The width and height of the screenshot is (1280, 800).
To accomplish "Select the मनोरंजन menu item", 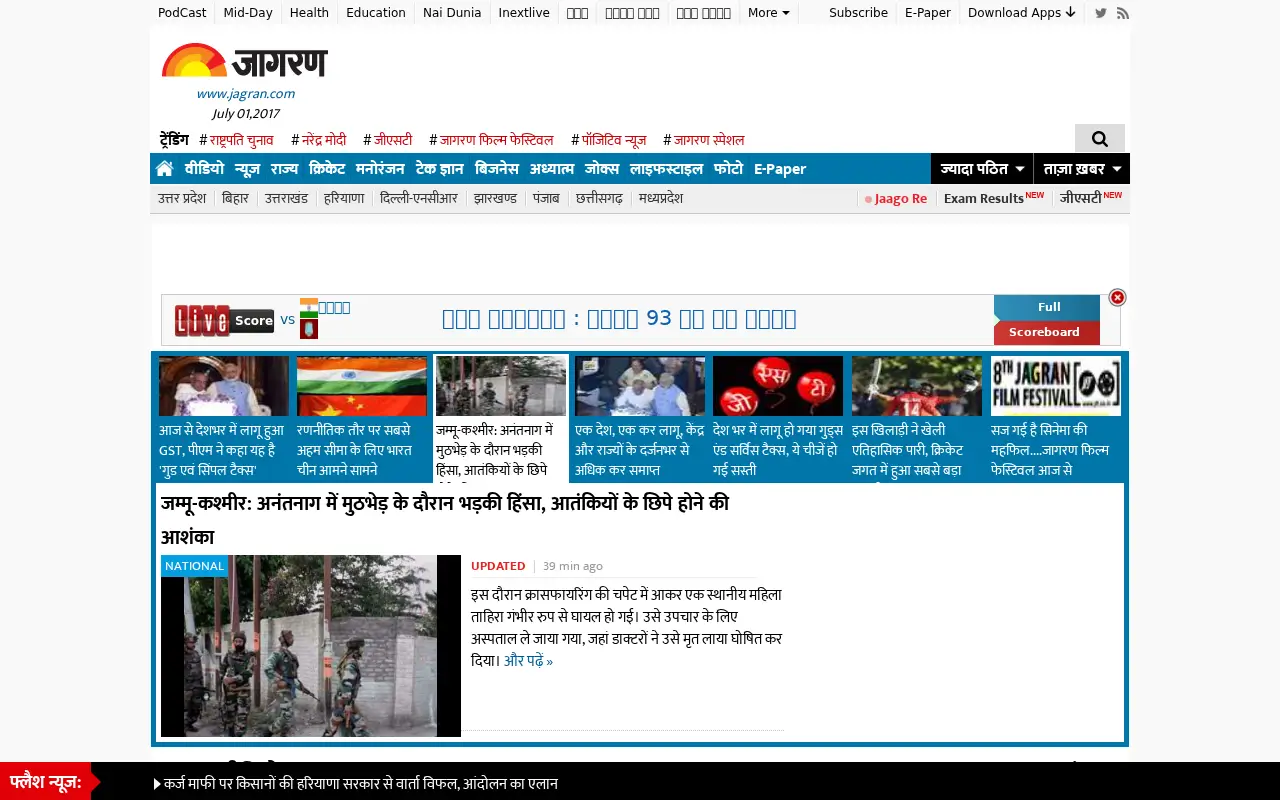I will tap(380, 169).
